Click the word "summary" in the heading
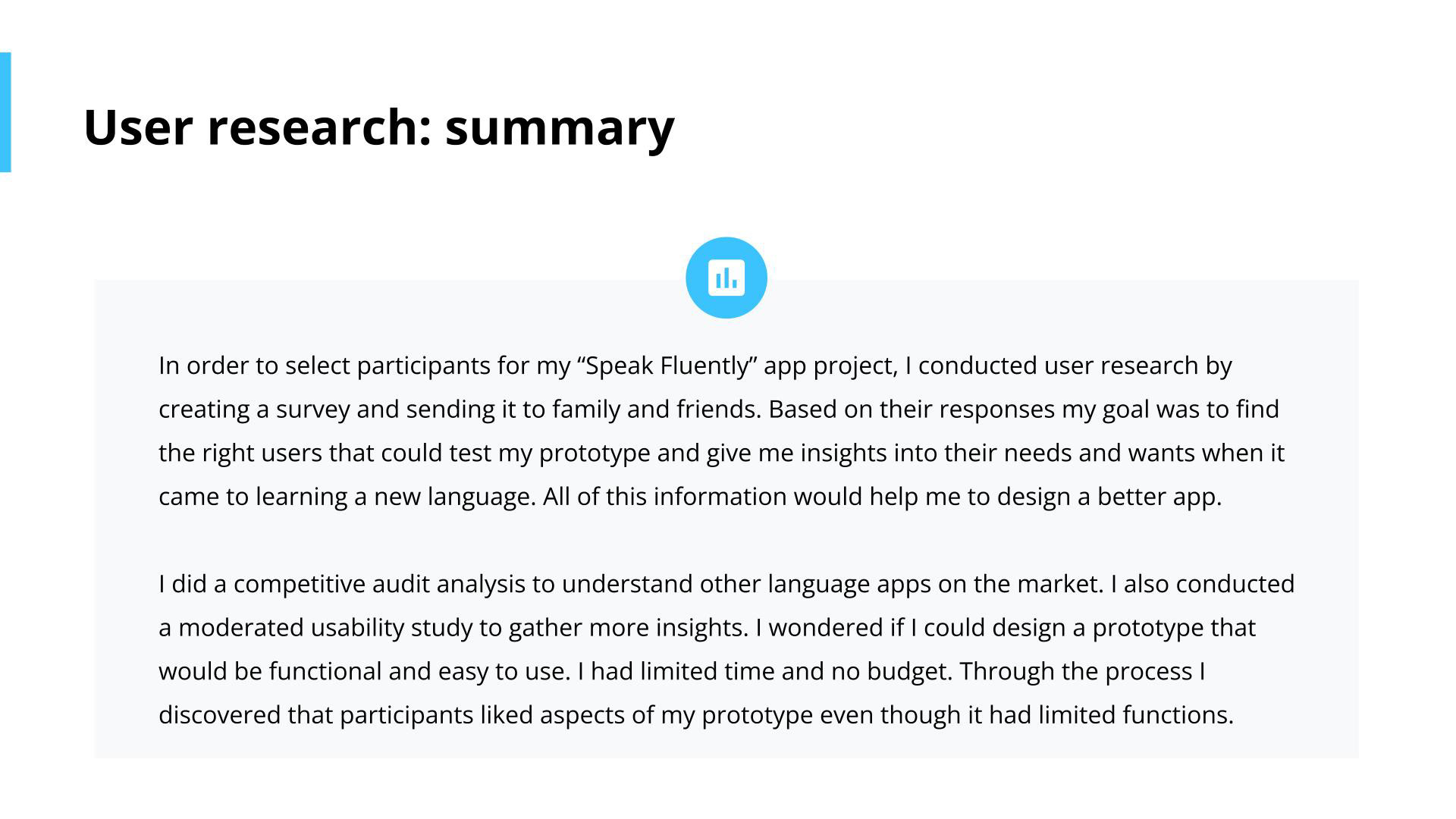The height and width of the screenshot is (819, 1456). pos(559,127)
